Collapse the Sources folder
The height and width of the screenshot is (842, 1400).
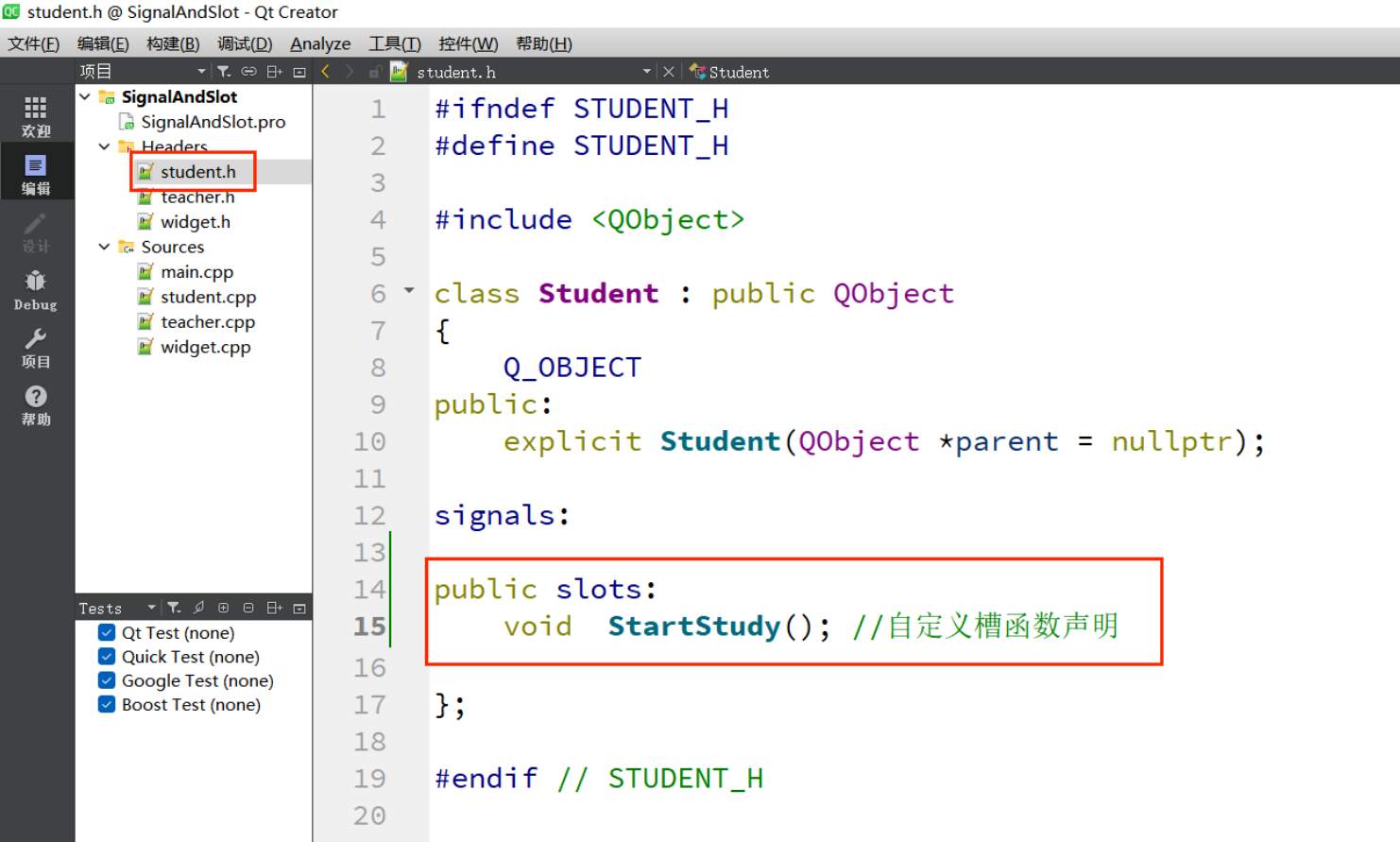[x=104, y=247]
